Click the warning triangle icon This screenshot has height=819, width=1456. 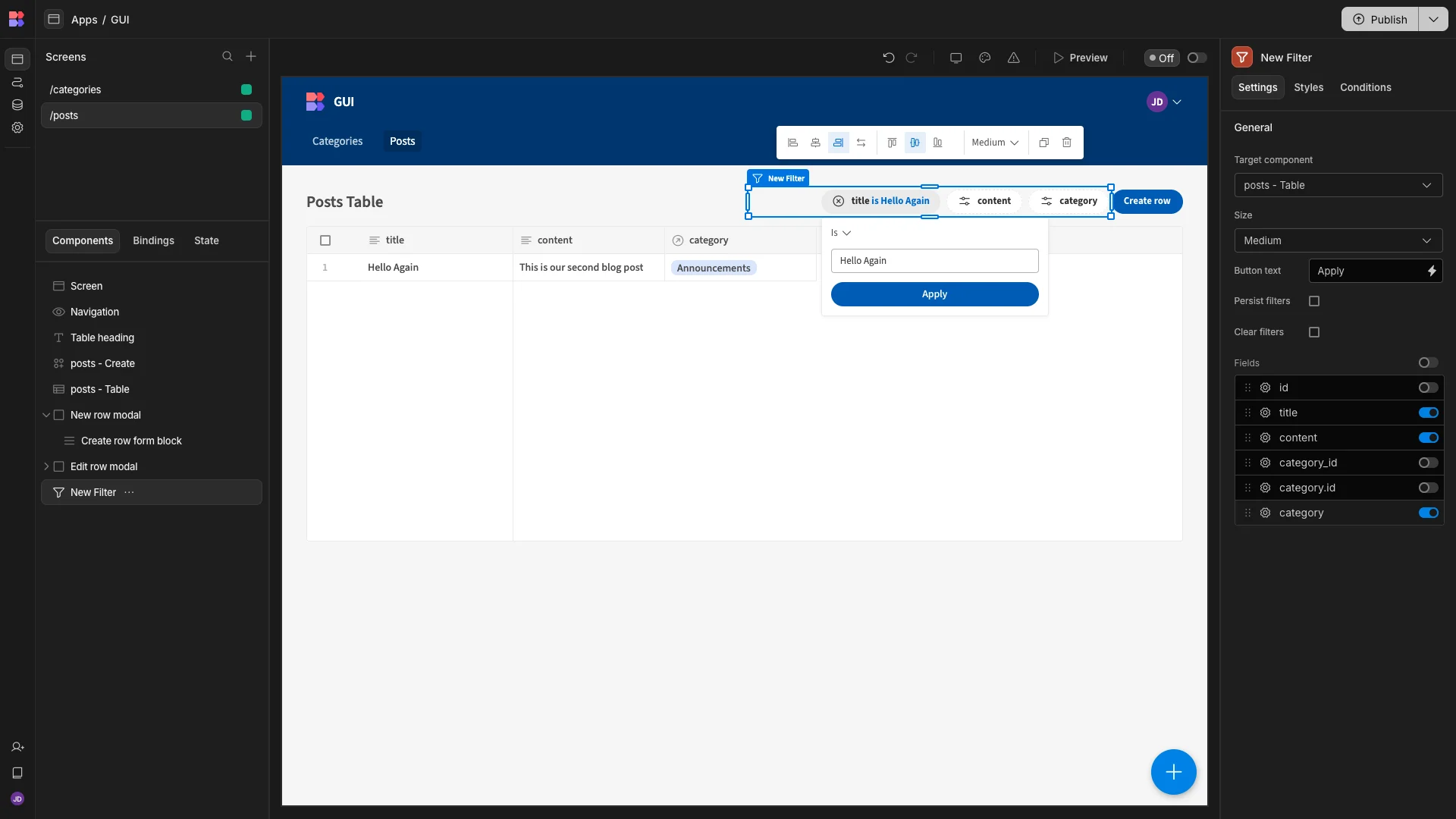coord(1013,58)
